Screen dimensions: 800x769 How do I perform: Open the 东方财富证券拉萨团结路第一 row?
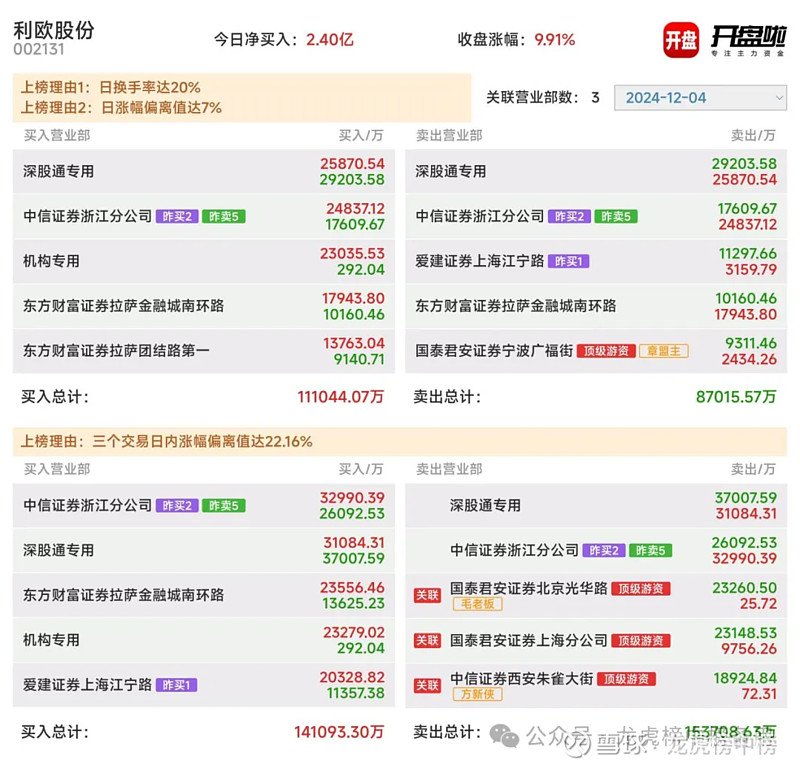point(204,351)
